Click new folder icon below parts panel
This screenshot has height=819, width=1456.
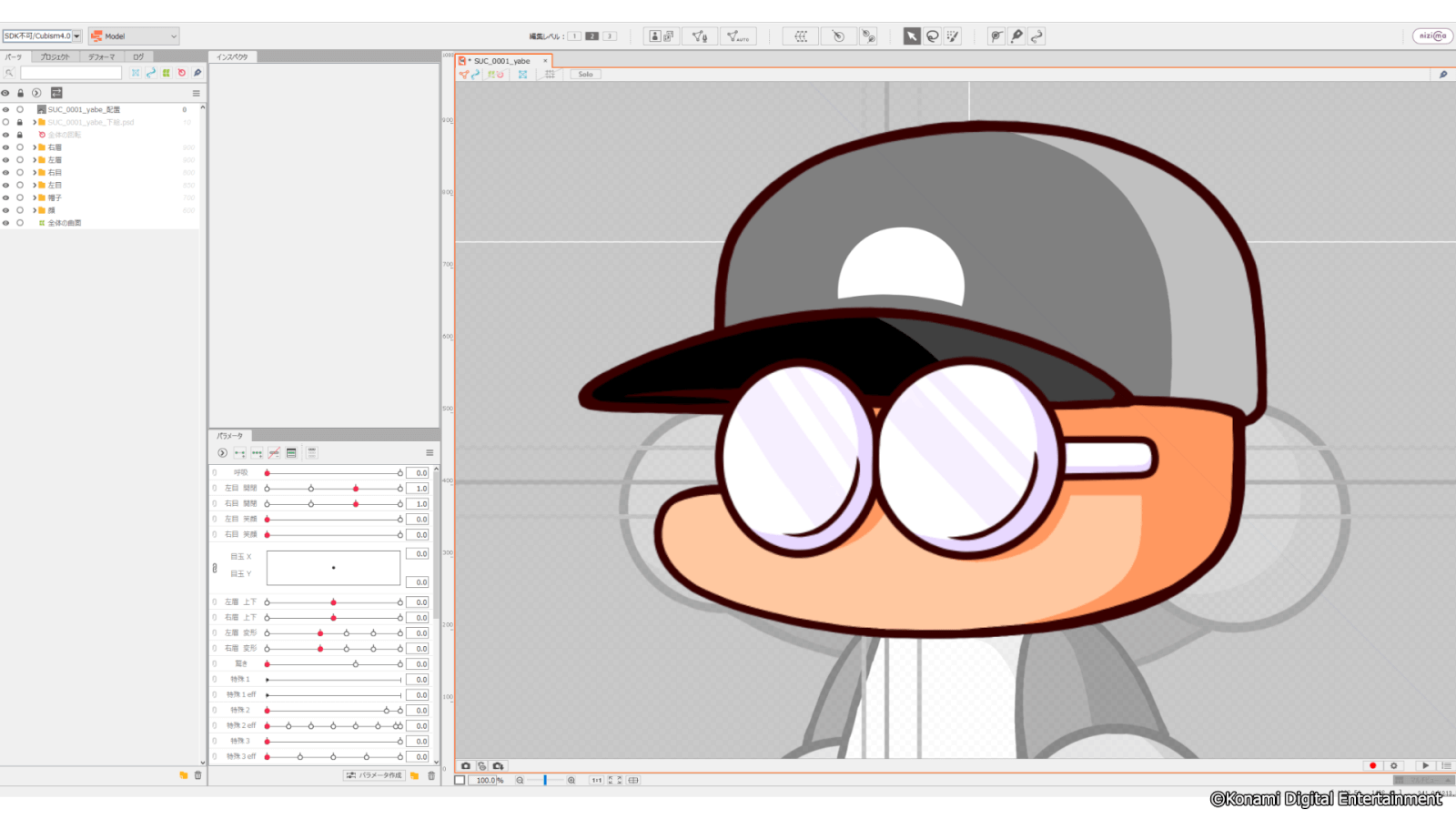[183, 775]
